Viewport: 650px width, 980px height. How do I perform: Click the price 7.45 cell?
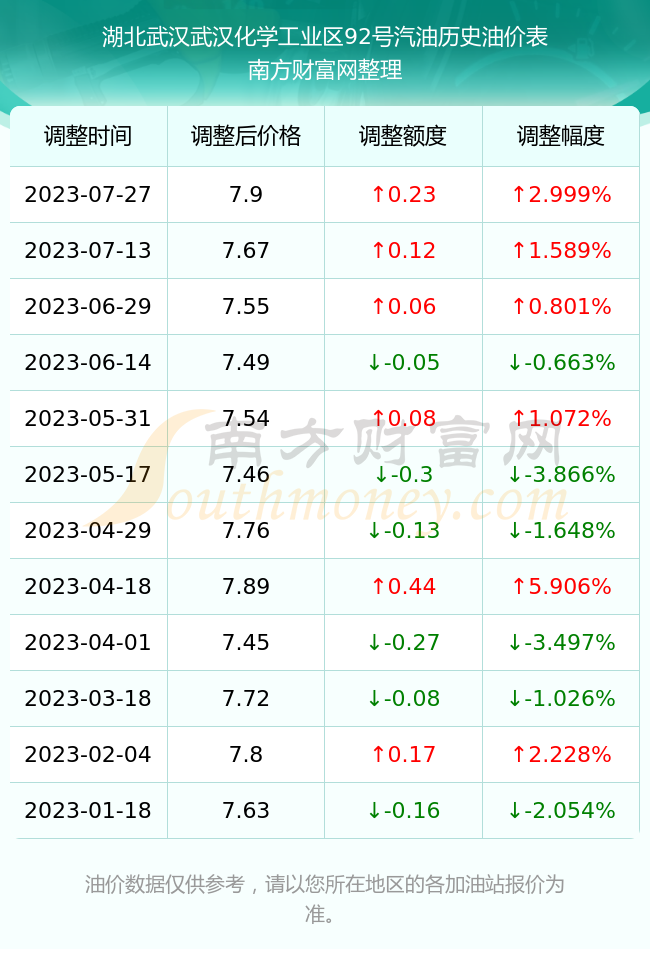tap(246, 642)
